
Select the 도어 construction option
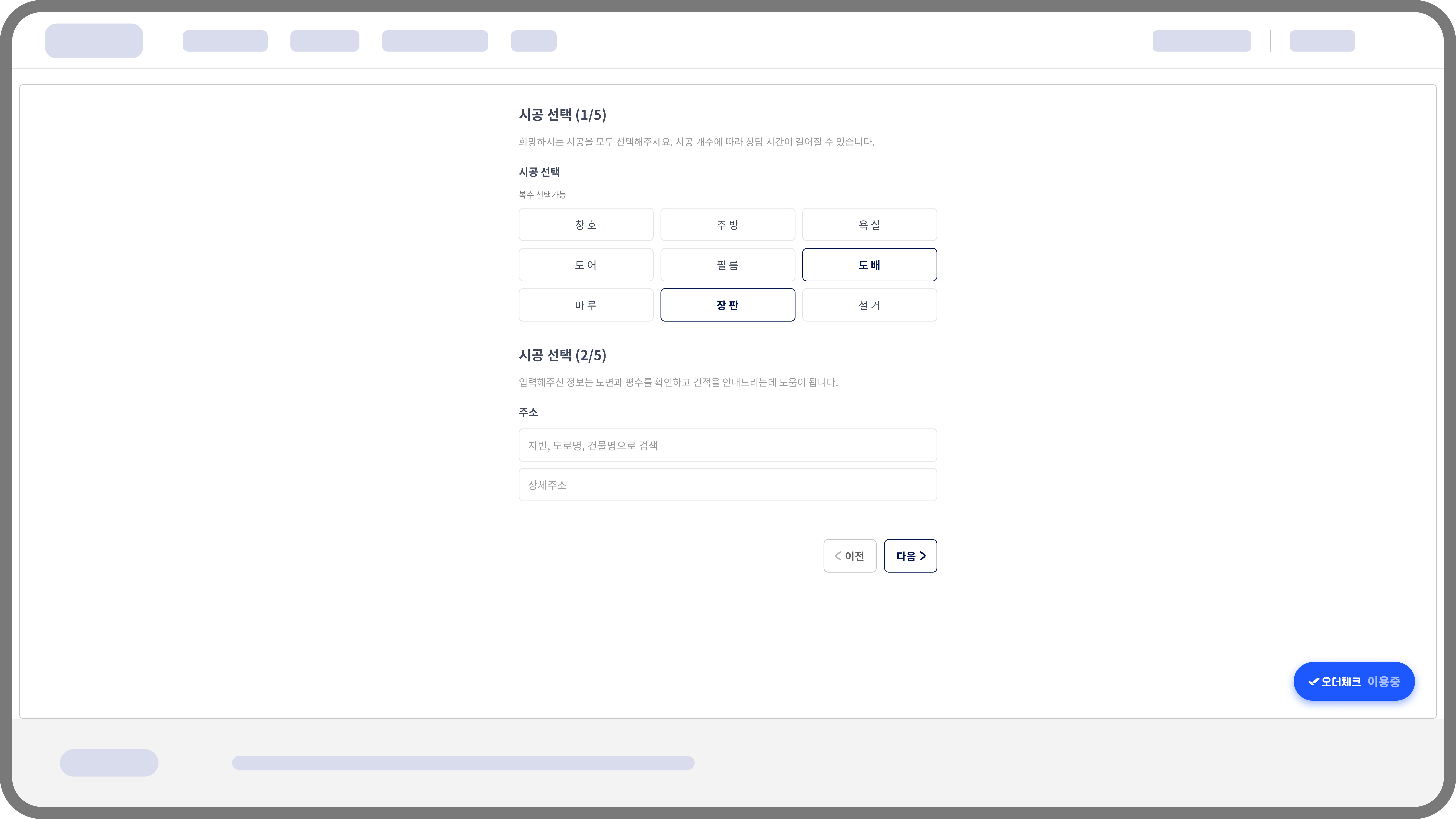point(586,264)
